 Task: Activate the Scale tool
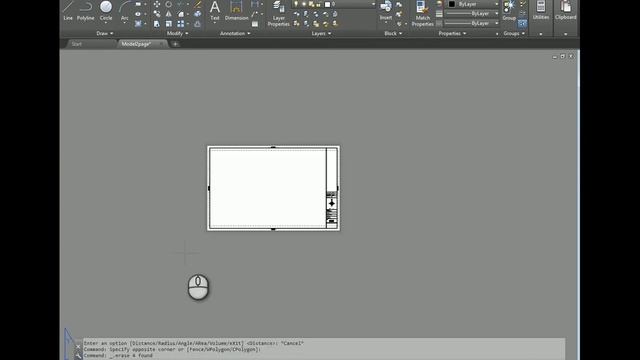tap(169, 24)
